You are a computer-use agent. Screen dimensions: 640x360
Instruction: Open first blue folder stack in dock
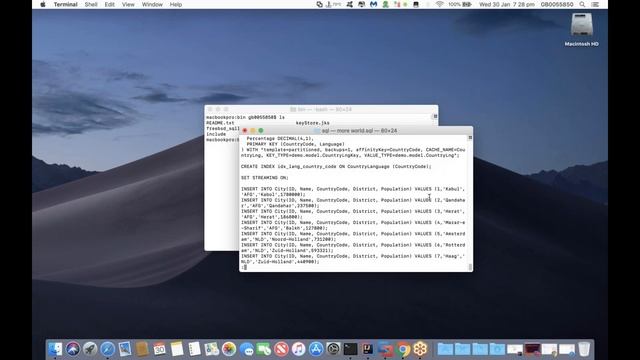coord(445,349)
